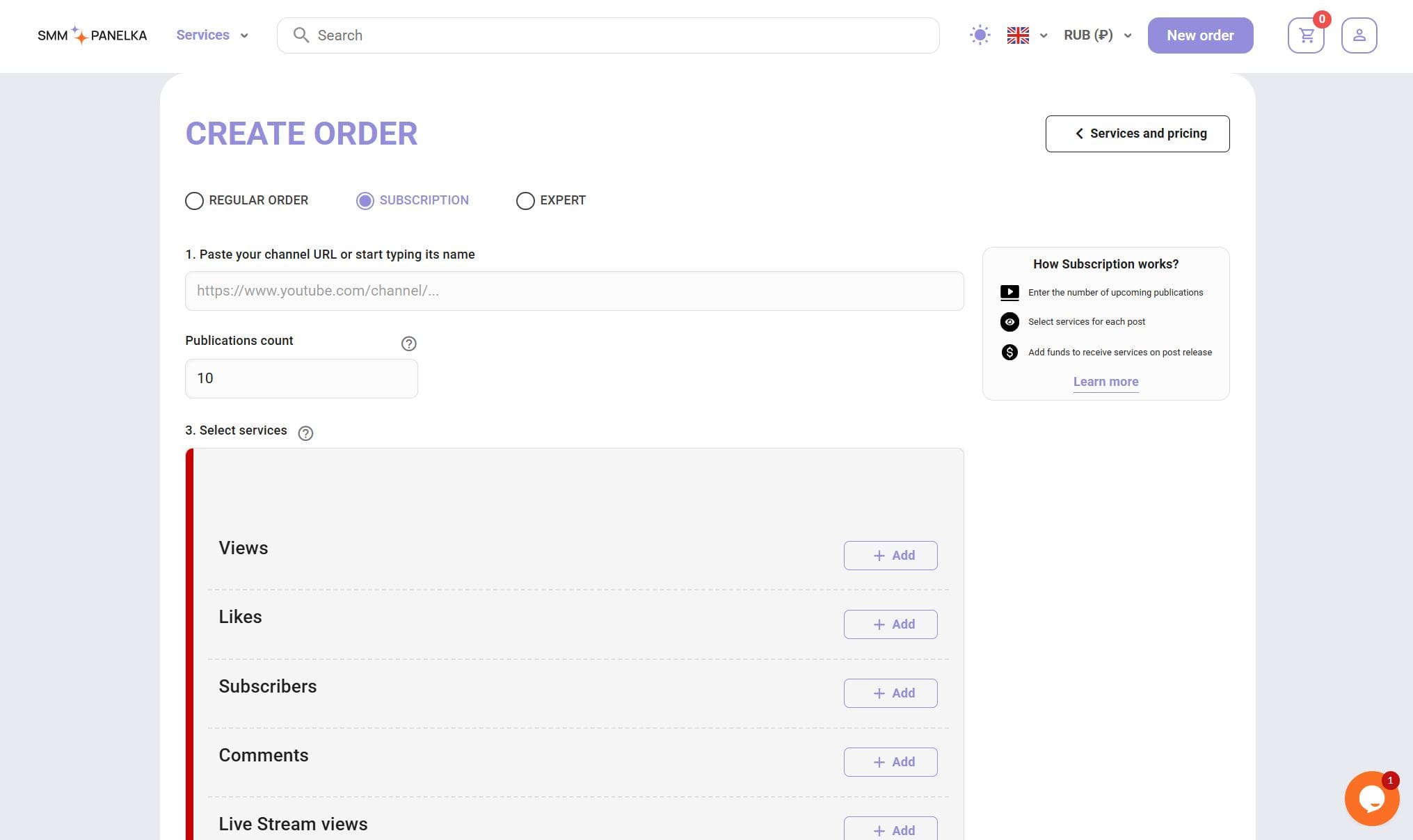Open the orange live chat bubble

point(1371,798)
